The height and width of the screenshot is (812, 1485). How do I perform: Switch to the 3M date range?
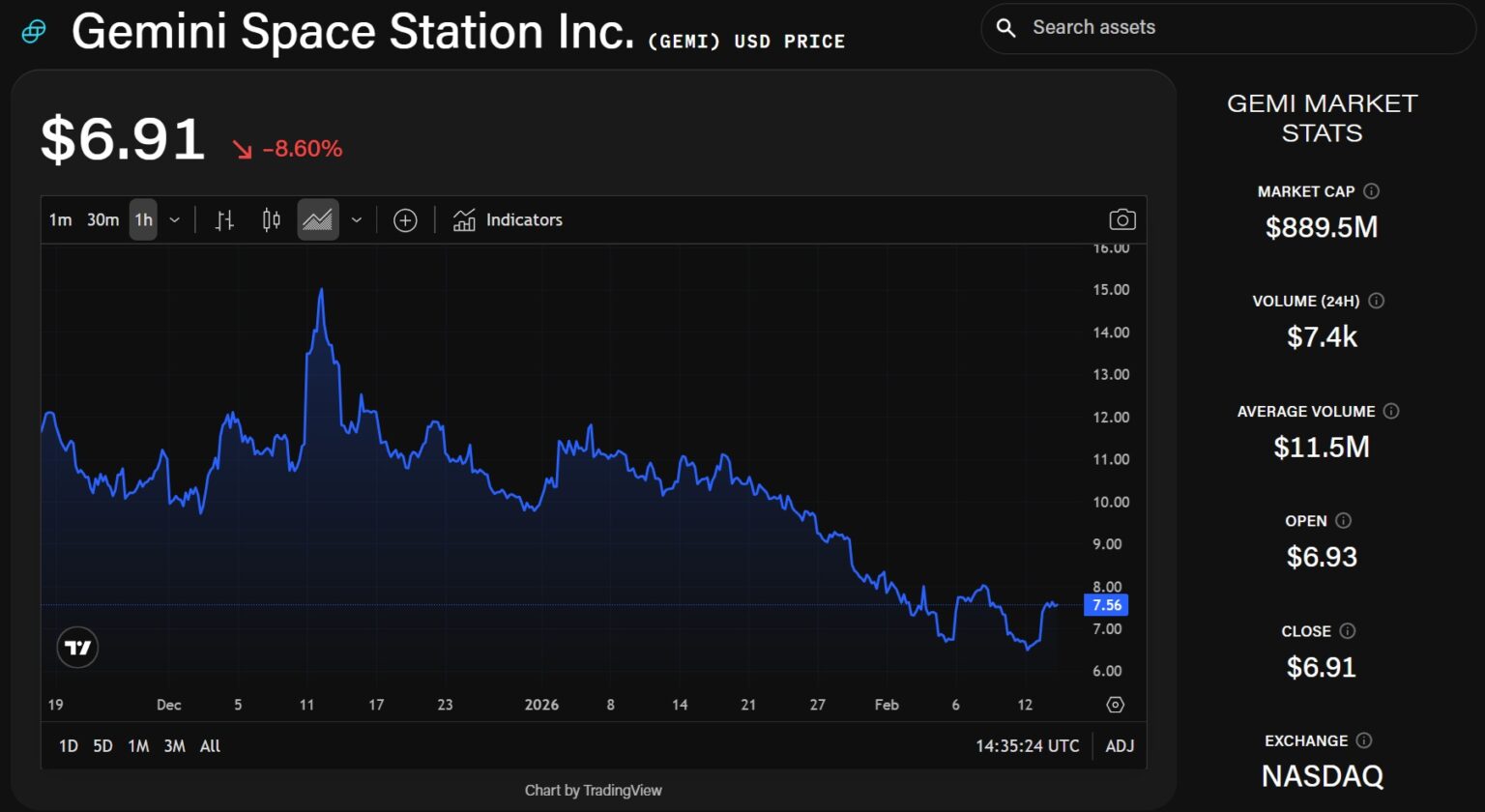[x=174, y=746]
